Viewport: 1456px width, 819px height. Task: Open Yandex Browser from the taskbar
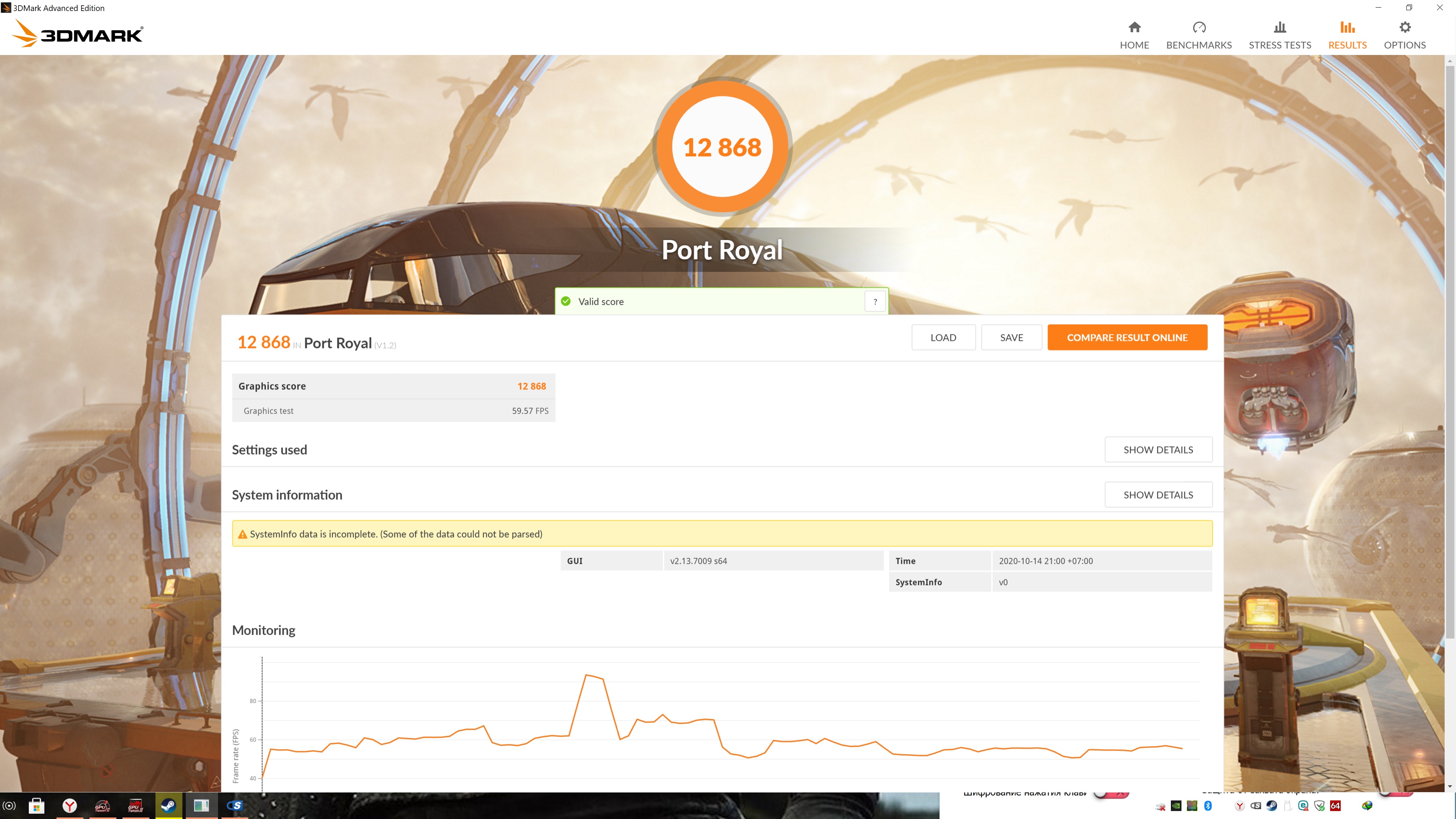[69, 805]
